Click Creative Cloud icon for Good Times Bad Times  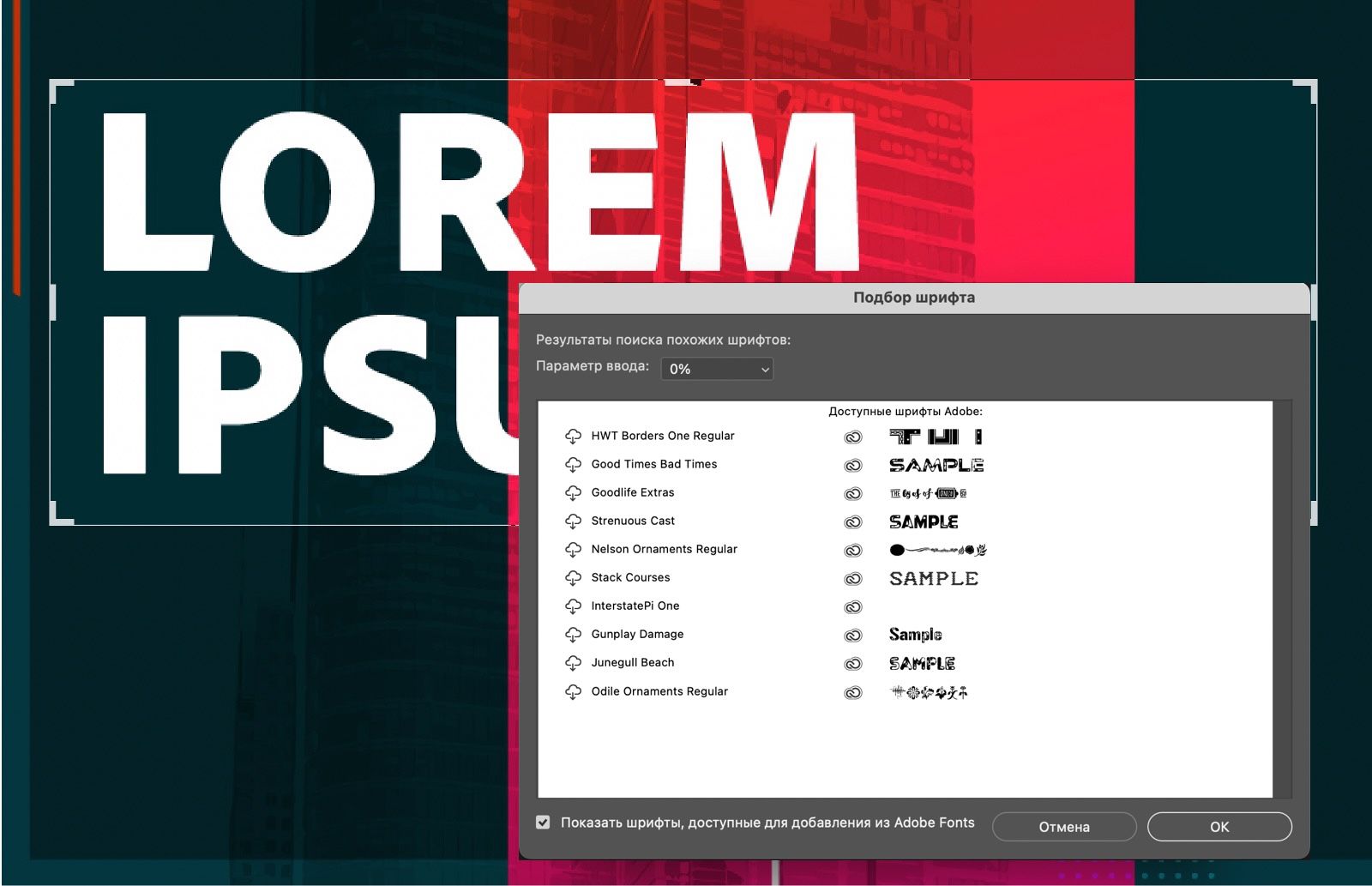tap(853, 466)
